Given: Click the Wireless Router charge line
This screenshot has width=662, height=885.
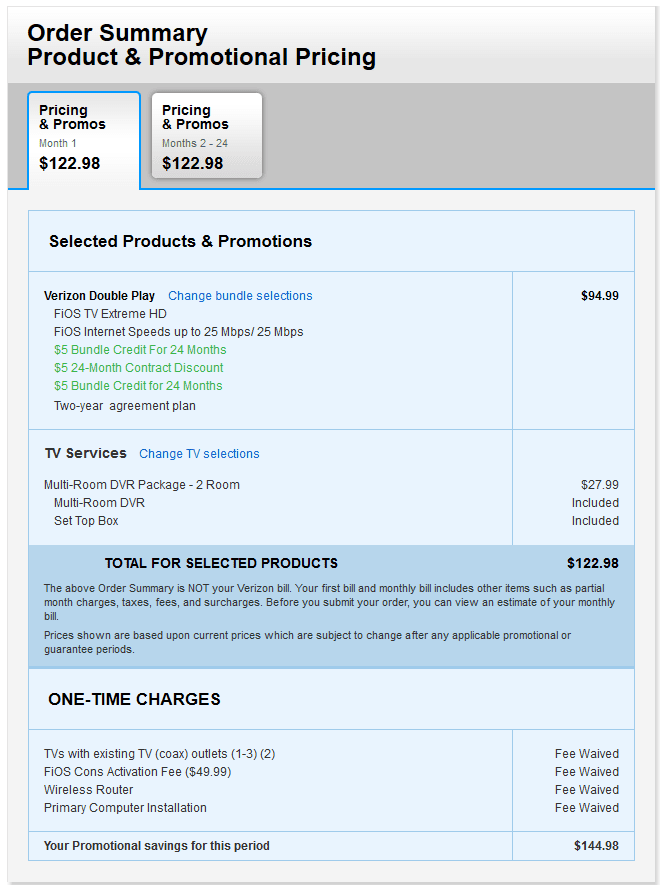Looking at the screenshot, I should (x=88, y=790).
